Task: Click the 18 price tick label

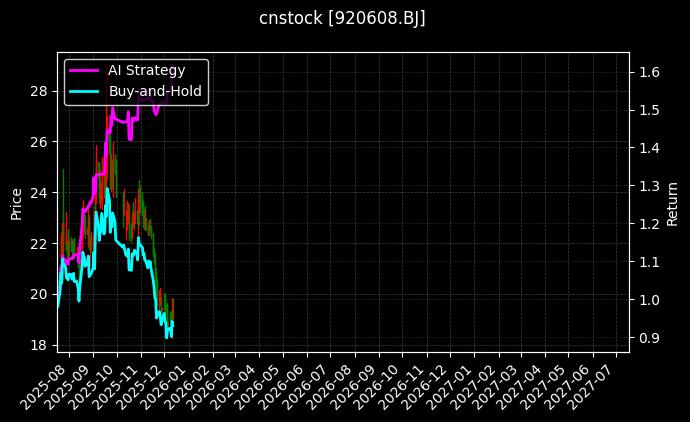Action: click(39, 345)
